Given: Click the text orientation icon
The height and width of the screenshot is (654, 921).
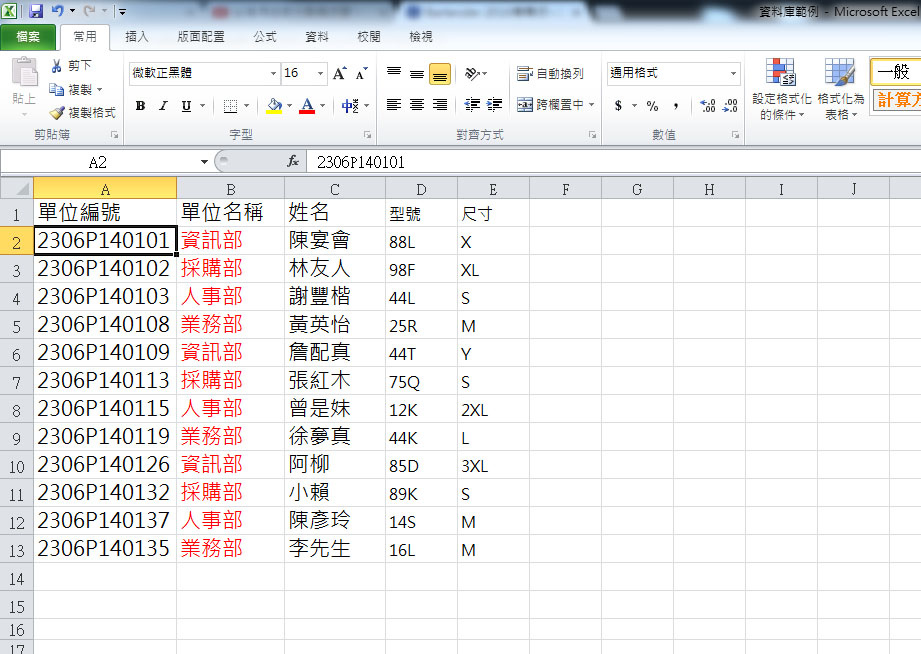Looking at the screenshot, I should click(472, 73).
